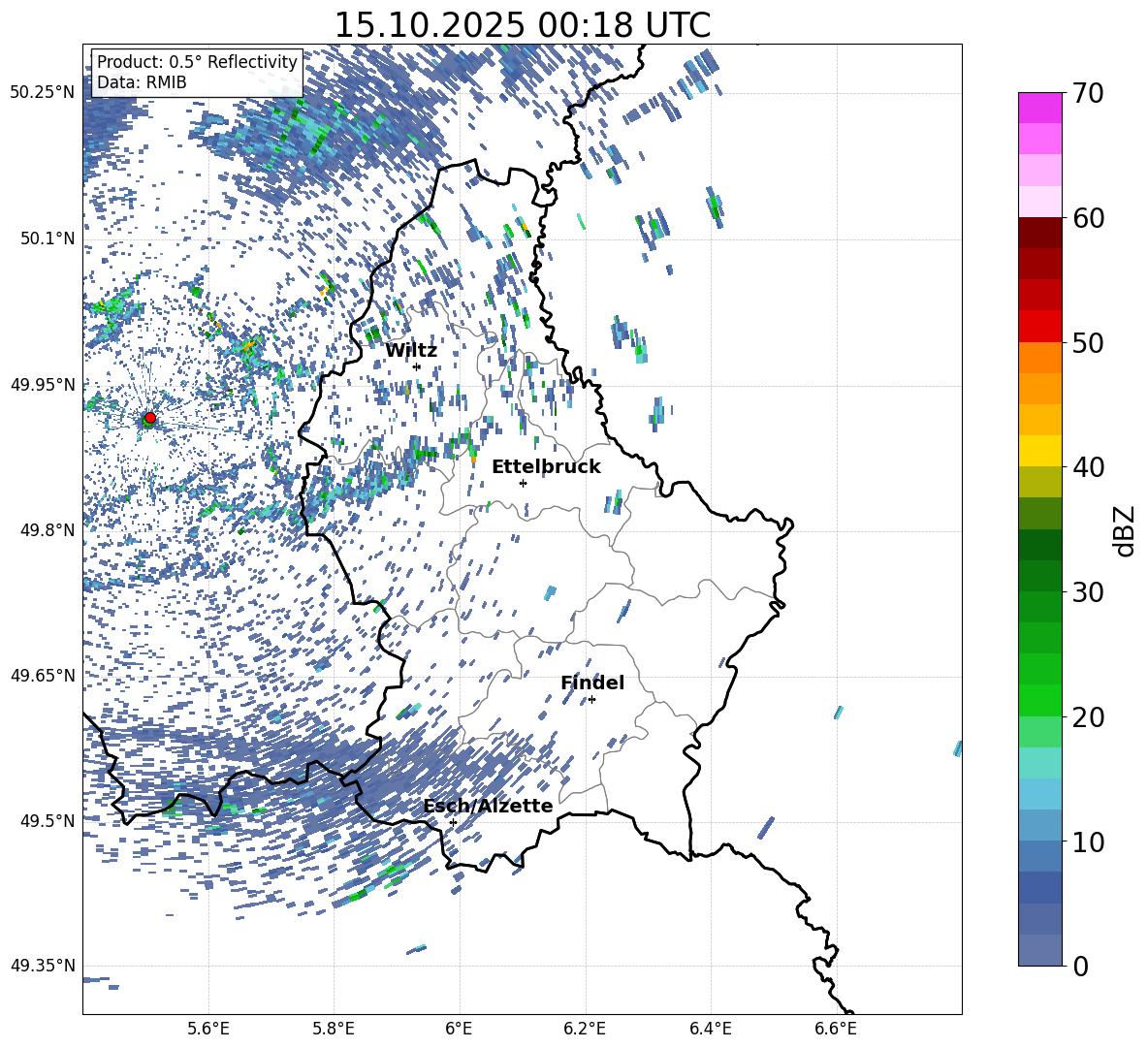The height and width of the screenshot is (1048, 1148).
Task: Click the longitude label 6°E
Action: coord(459,1029)
